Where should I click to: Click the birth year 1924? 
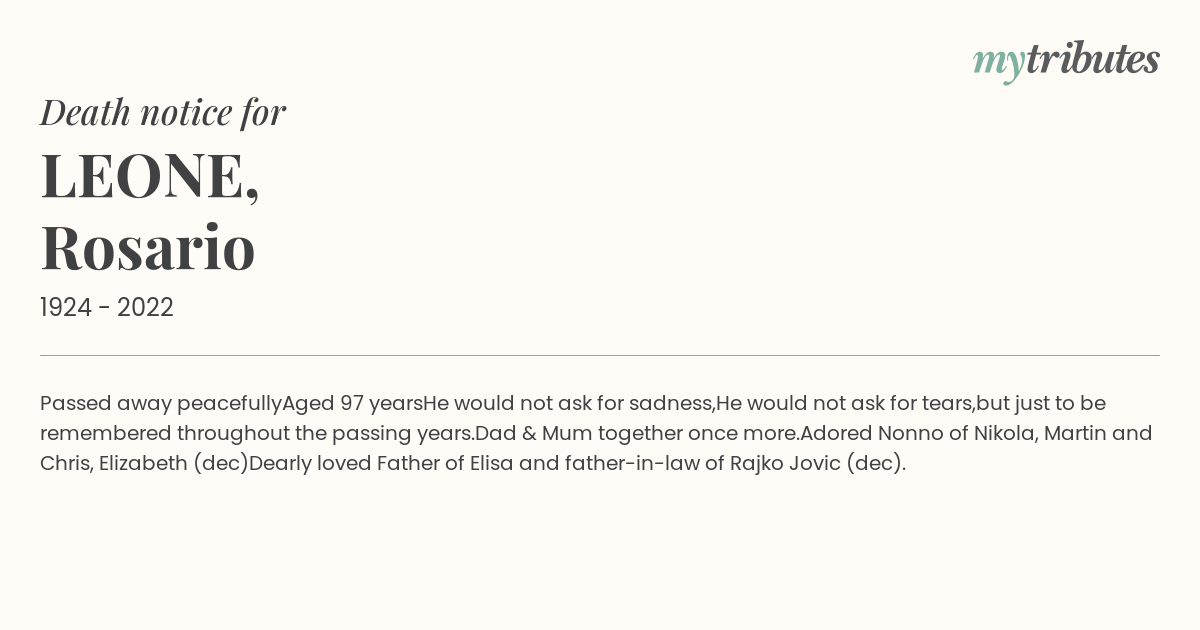pos(68,308)
